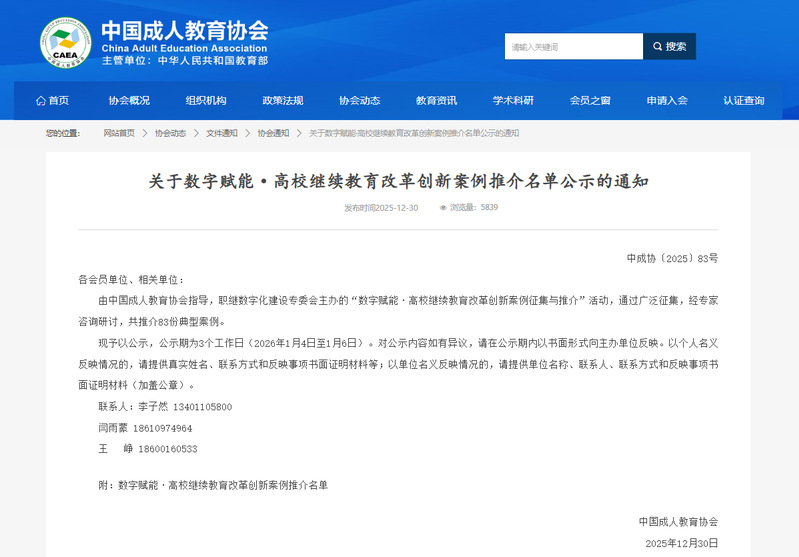Screen dimensions: 799x557
Task: Click the 中国成人教育协会 site title
Action: click(x=185, y=29)
